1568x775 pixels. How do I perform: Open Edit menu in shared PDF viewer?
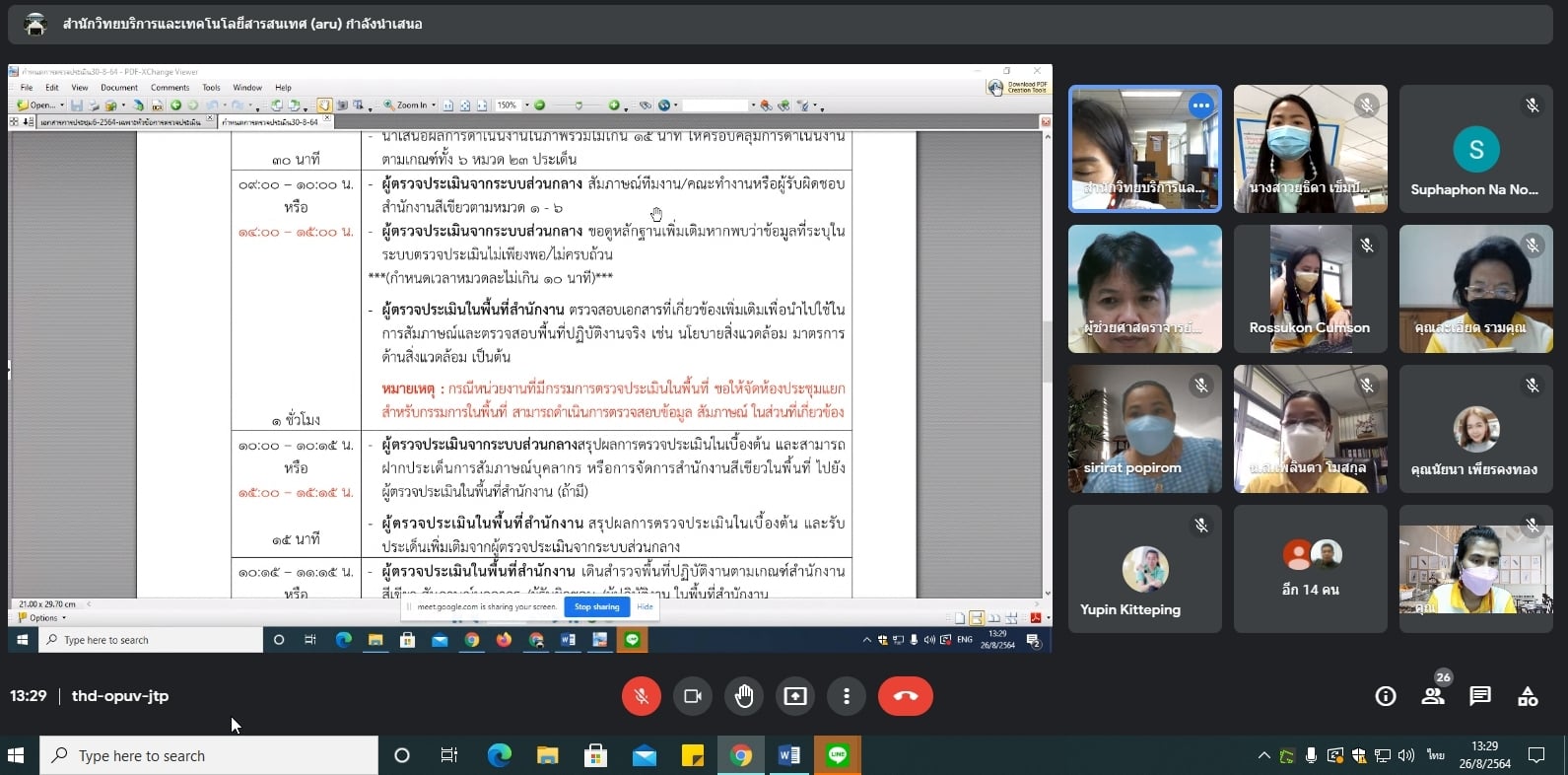point(52,88)
